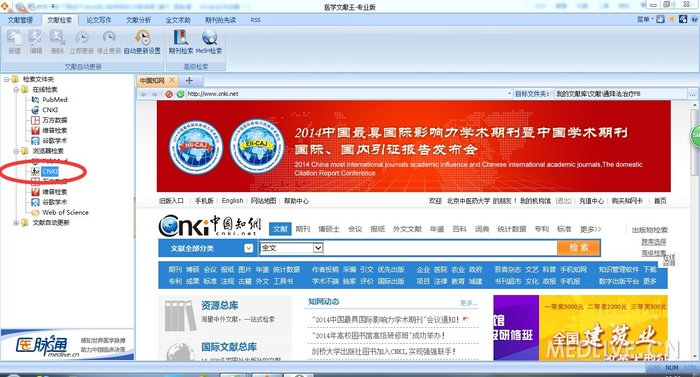Click the 删除 delete icon in ribbon
This screenshot has width=700, height=377.
(57, 42)
